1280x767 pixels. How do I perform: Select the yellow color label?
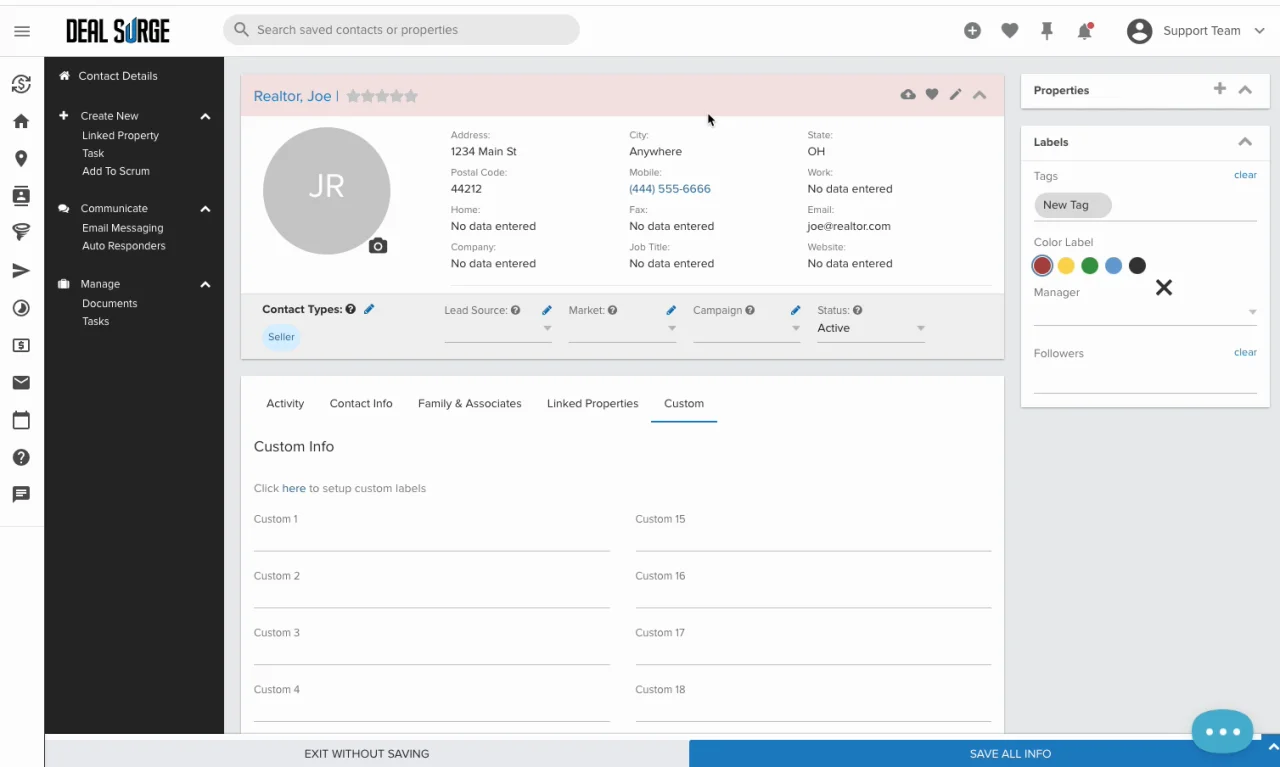tap(1066, 266)
